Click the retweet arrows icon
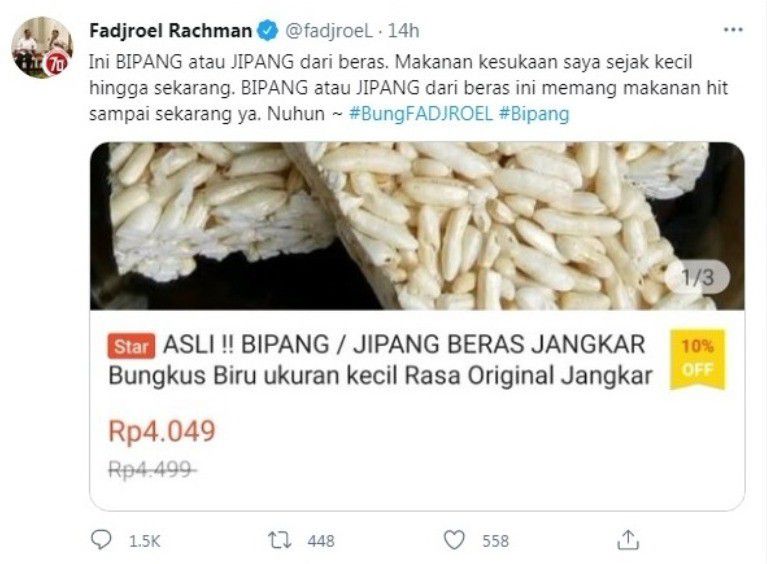This screenshot has height=564, width=767. click(280, 541)
